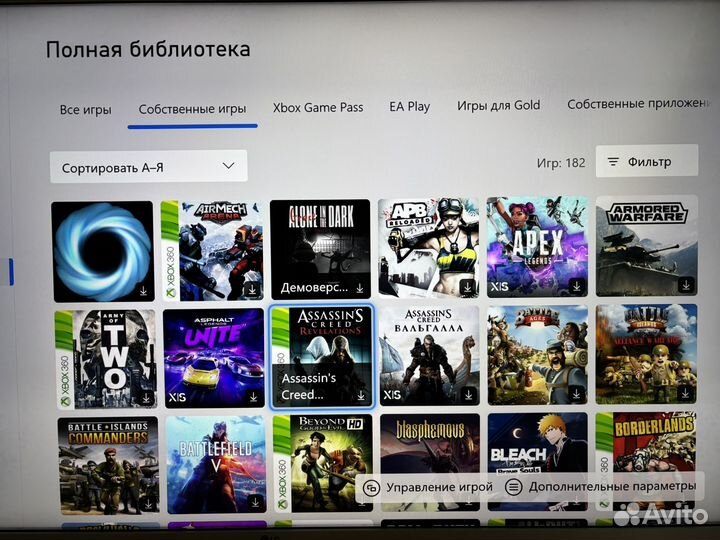Open the Battle Islands game tile

coord(647,354)
